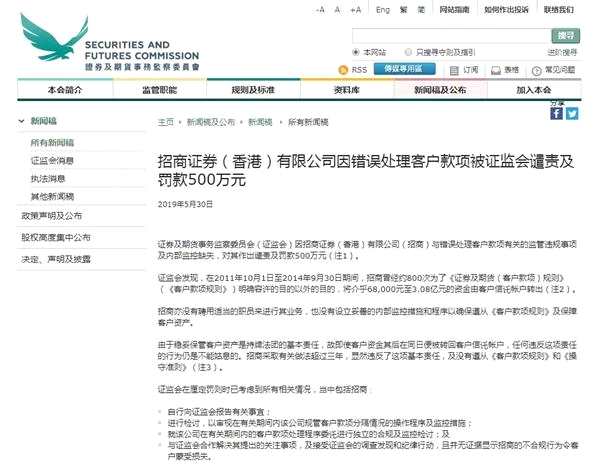Open the 规则及标准 navigation tab
600x465 pixels.
pyautogui.click(x=253, y=90)
